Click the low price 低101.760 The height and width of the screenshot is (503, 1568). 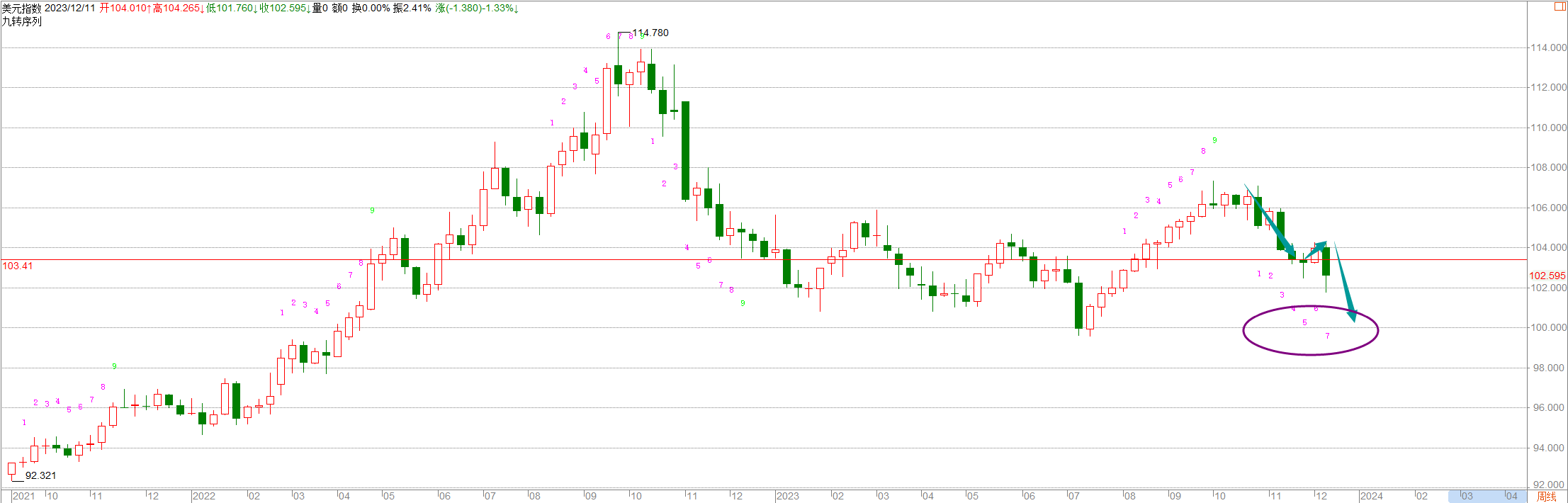click(x=230, y=8)
